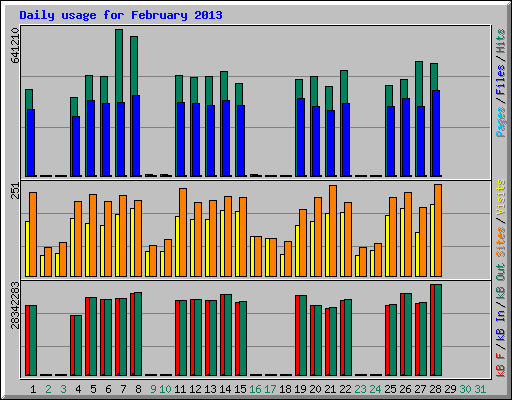Image resolution: width=512 pixels, height=400 pixels.
Task: Select green day 30 label
Action: pyautogui.click(x=465, y=389)
